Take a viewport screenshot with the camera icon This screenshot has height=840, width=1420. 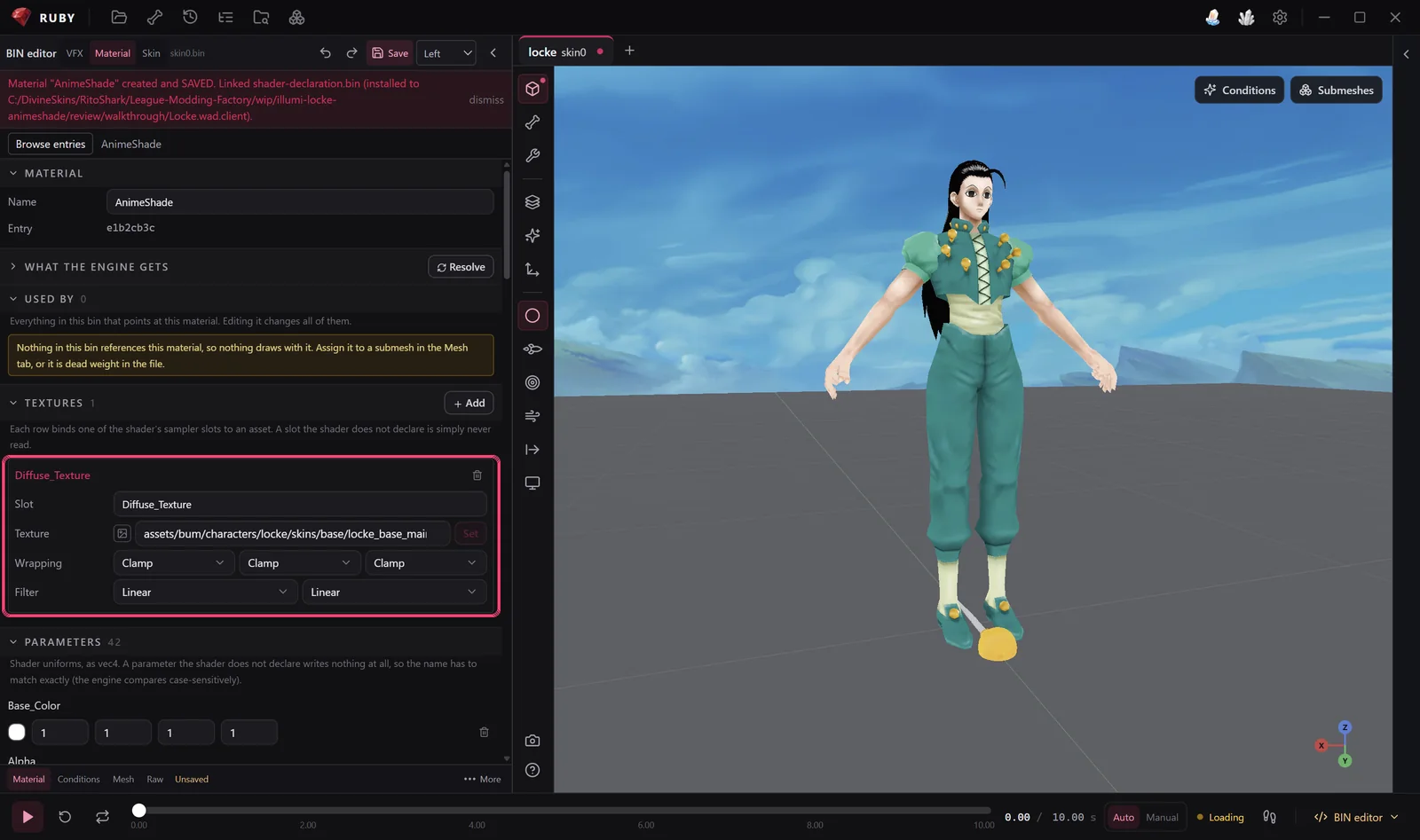[x=532, y=741]
